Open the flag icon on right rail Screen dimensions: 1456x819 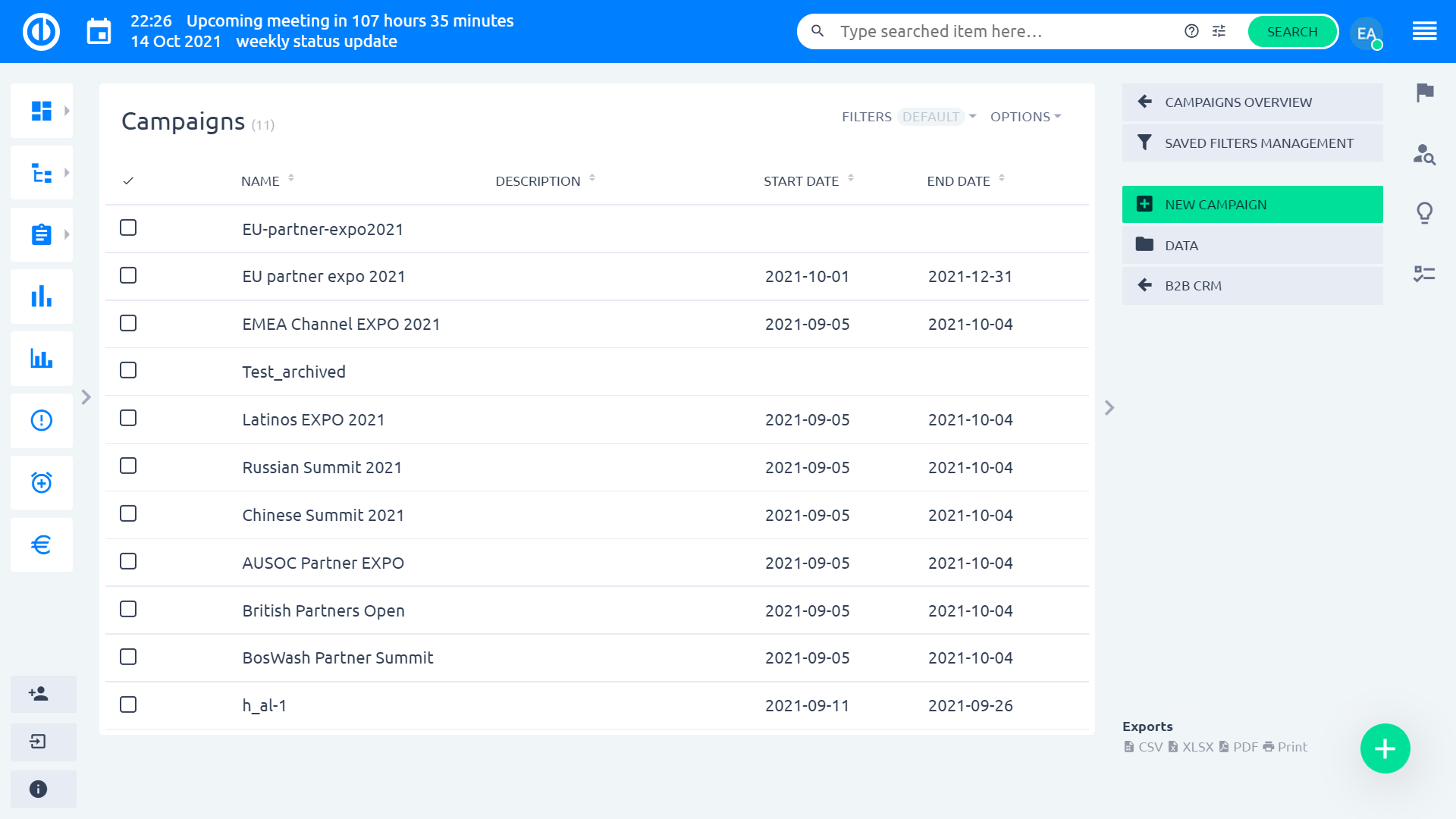(x=1425, y=93)
